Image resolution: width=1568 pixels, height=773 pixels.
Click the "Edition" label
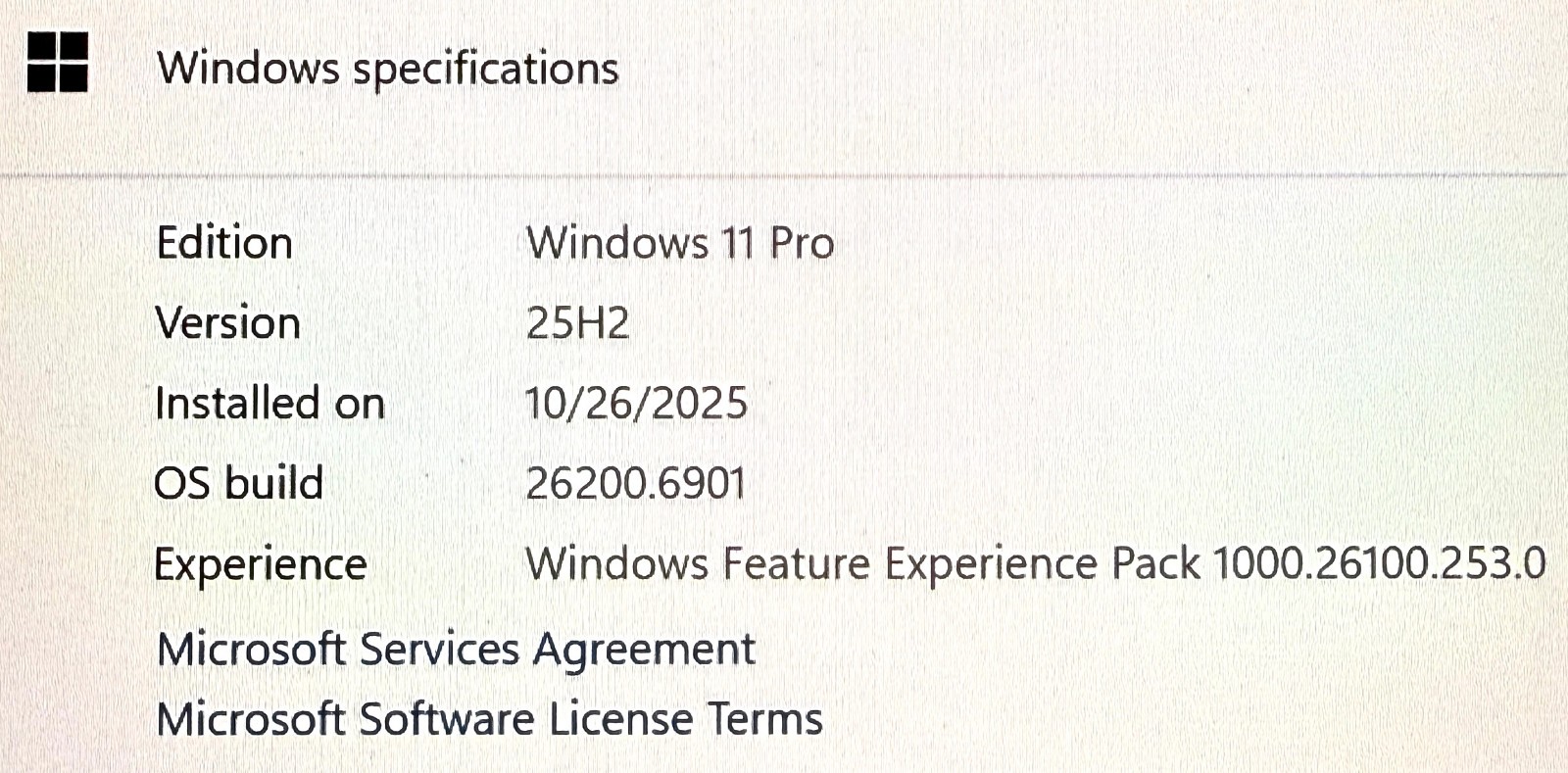pyautogui.click(x=224, y=243)
